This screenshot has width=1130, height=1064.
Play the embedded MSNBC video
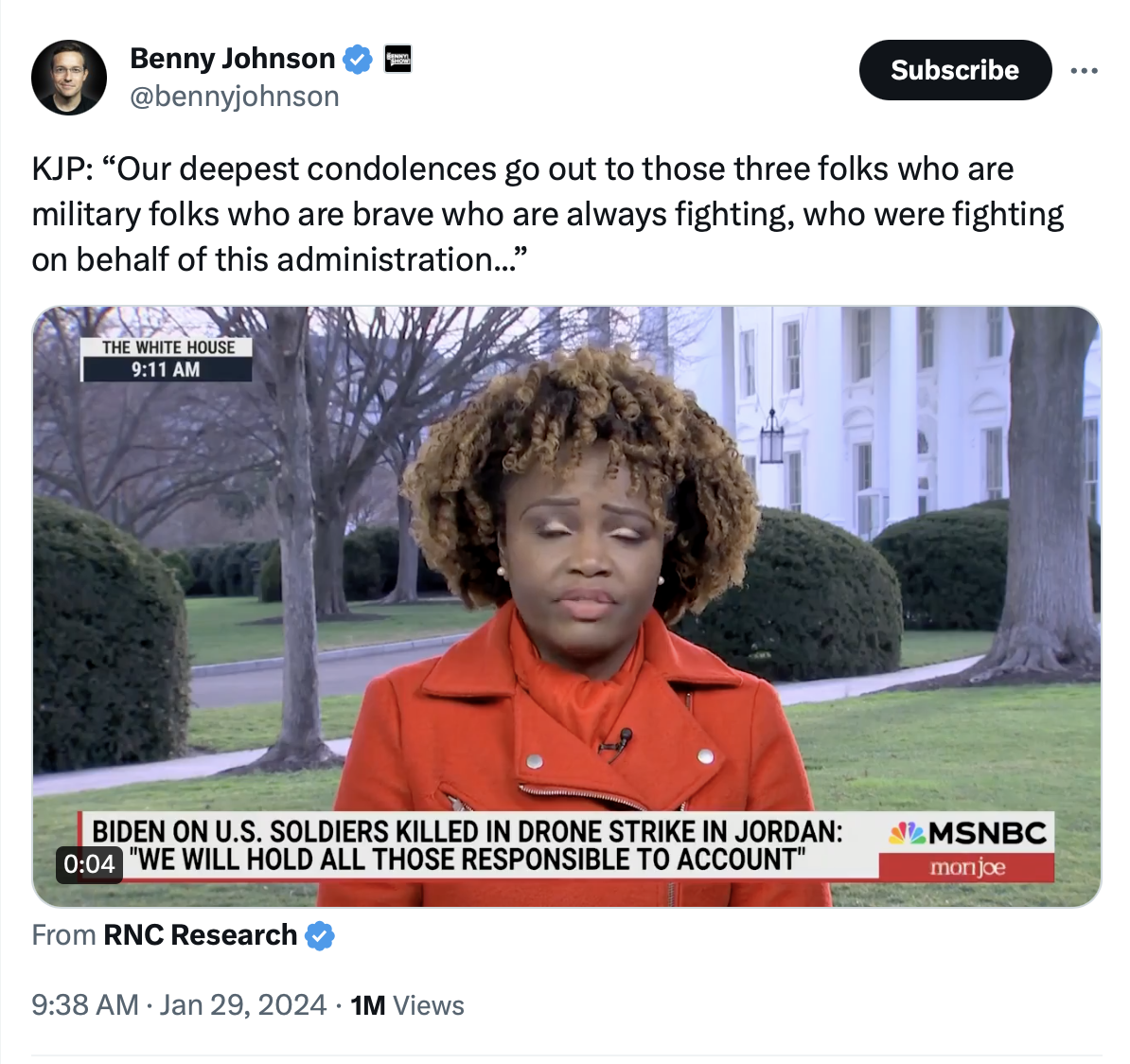pos(567,606)
